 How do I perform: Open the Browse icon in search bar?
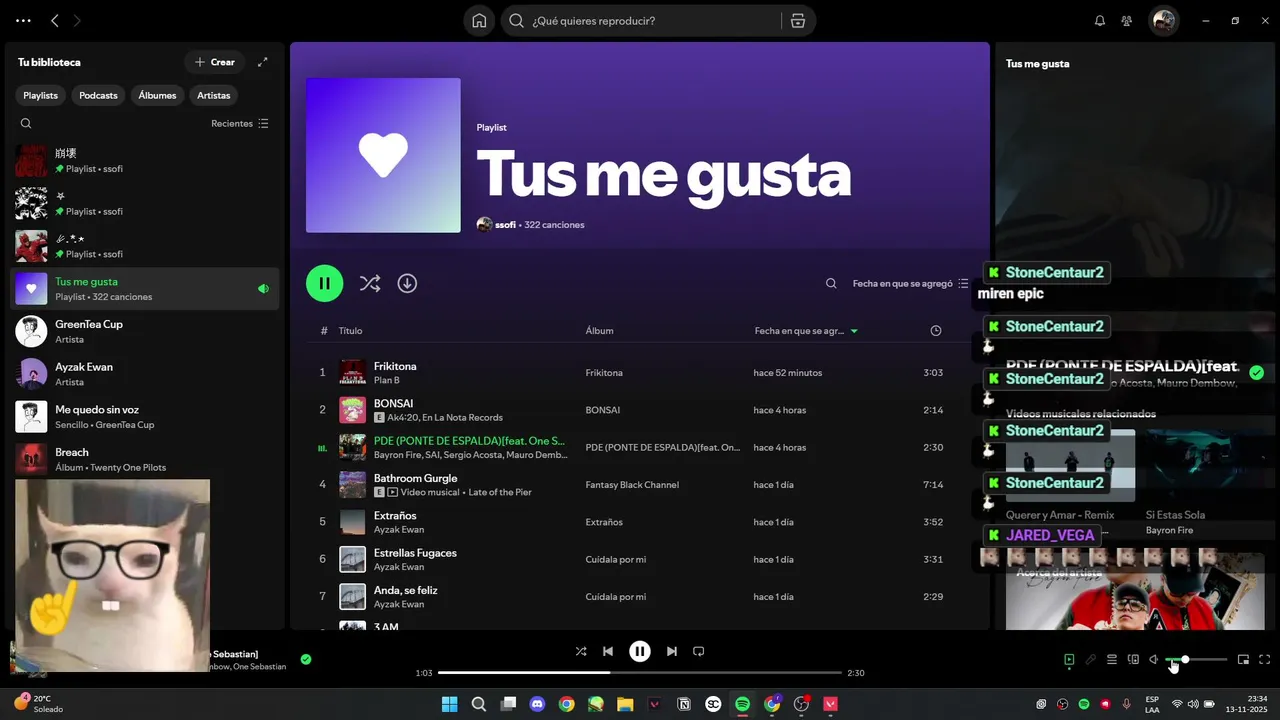click(x=798, y=21)
